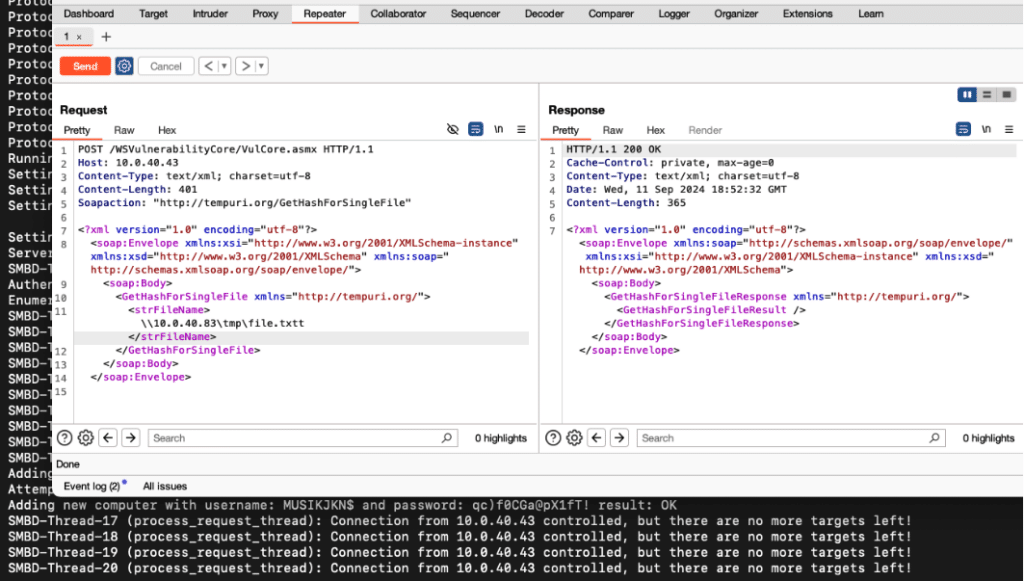This screenshot has width=1024, height=581.
Task: Click the 'HTTP/1.1 200 OK' response line
Action: coord(613,149)
